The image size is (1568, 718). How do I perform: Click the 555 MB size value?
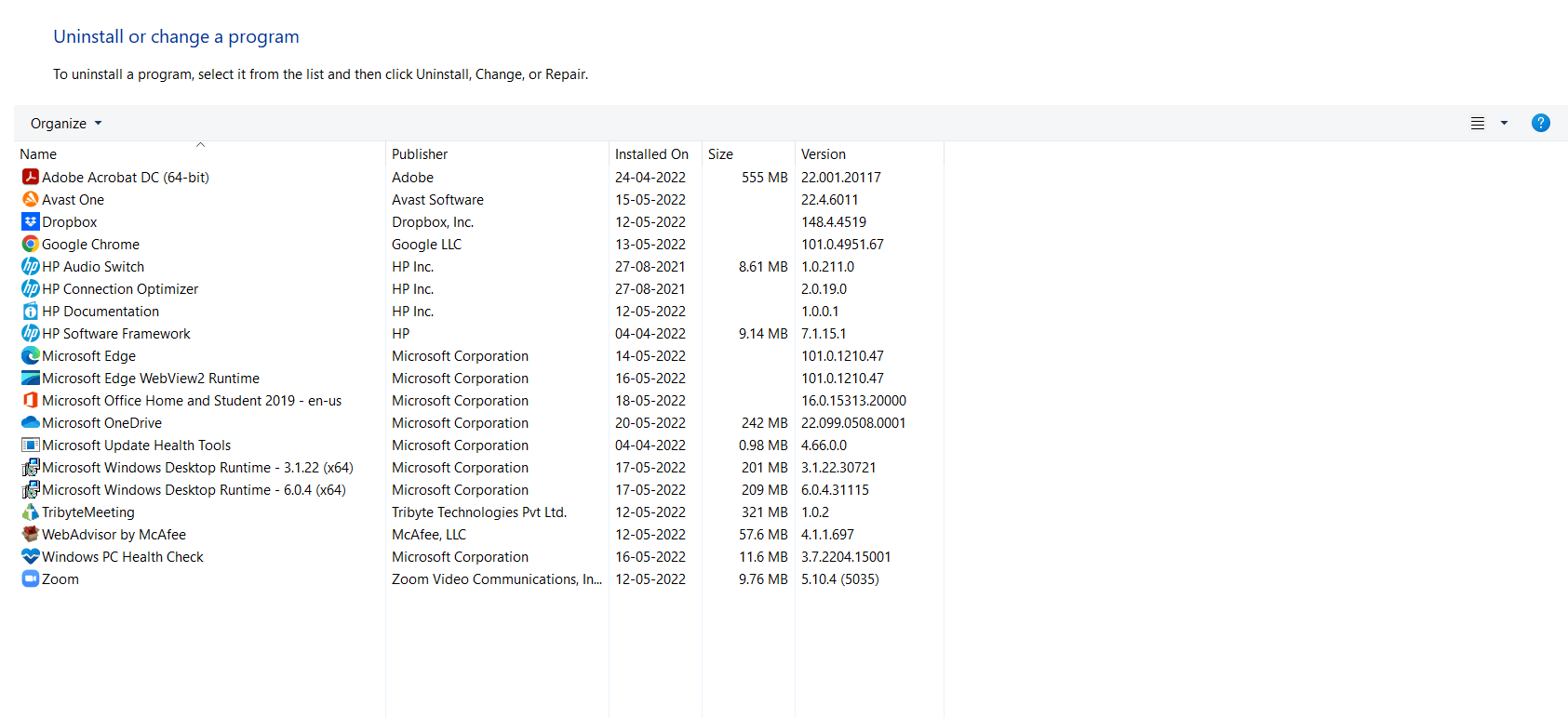765,177
